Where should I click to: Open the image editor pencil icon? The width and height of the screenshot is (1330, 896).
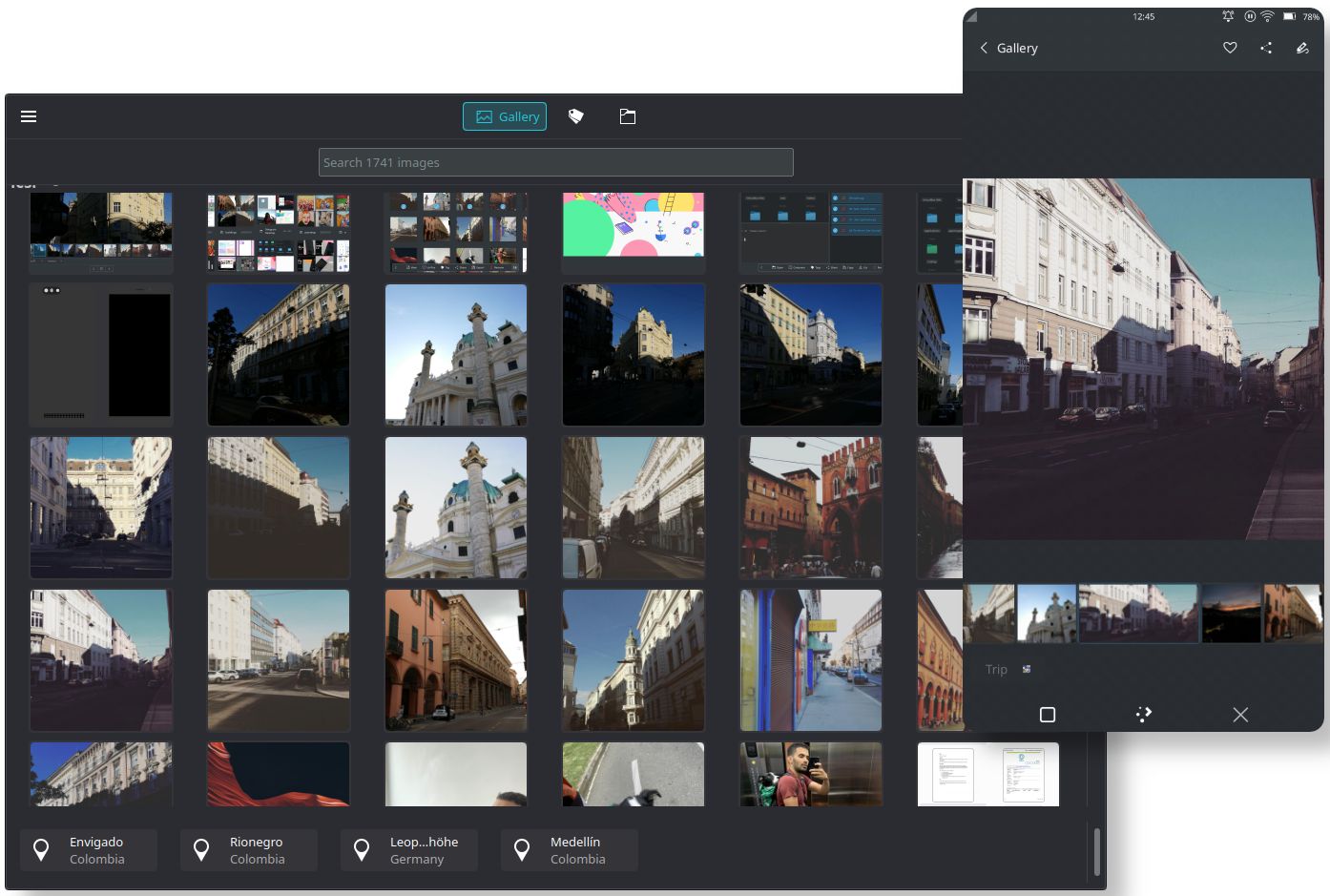tap(1302, 48)
